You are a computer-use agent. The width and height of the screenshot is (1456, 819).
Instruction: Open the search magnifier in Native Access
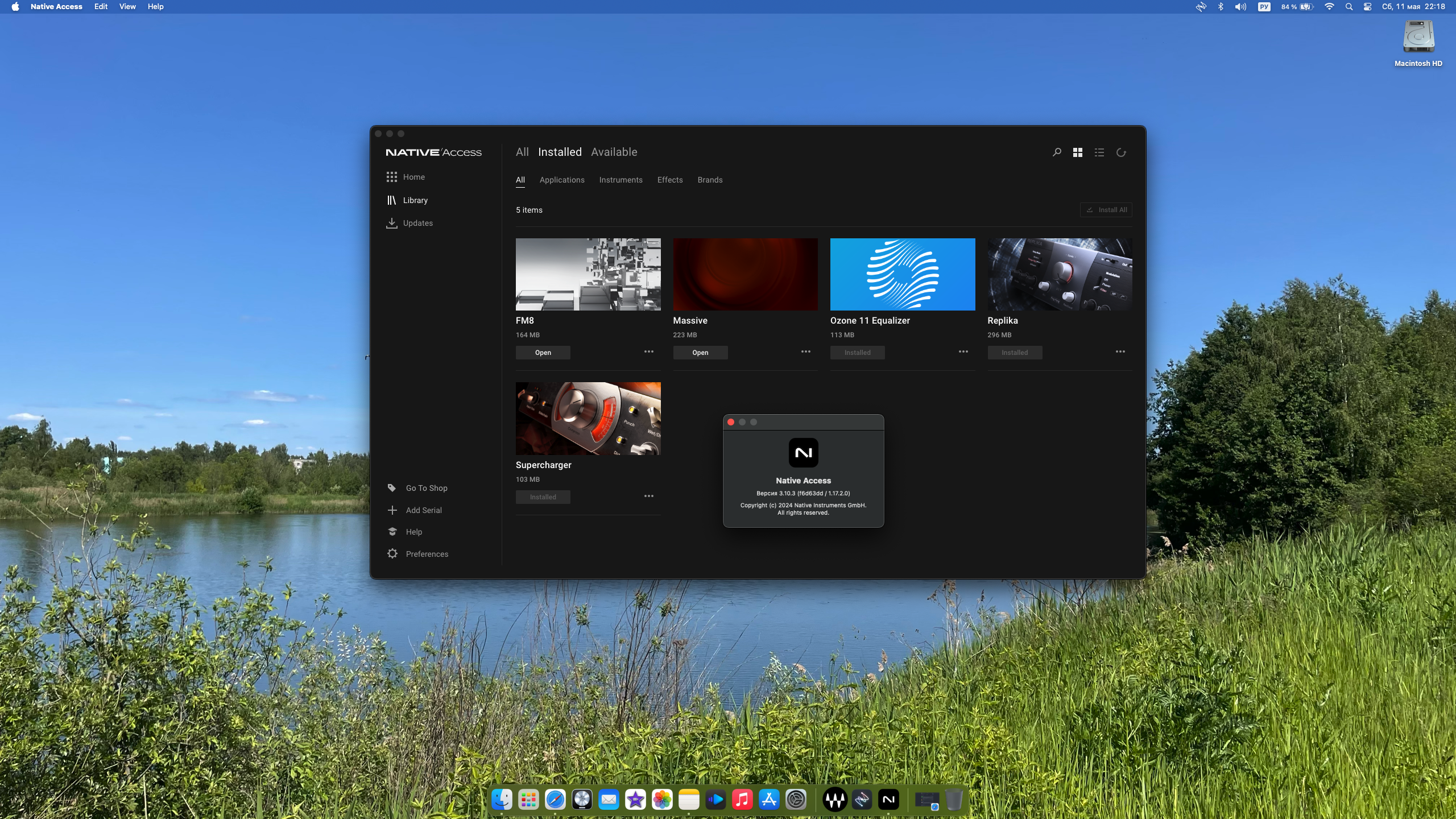tap(1057, 152)
